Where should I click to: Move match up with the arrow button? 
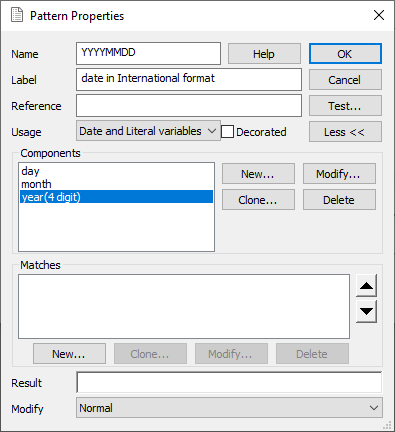tap(366, 285)
